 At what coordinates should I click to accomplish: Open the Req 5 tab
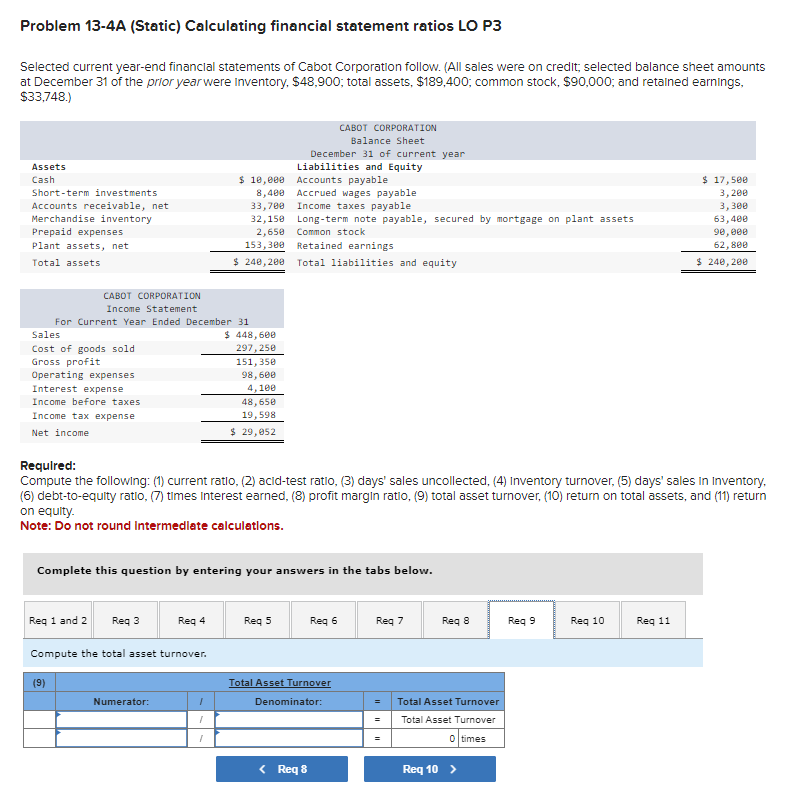(x=257, y=620)
